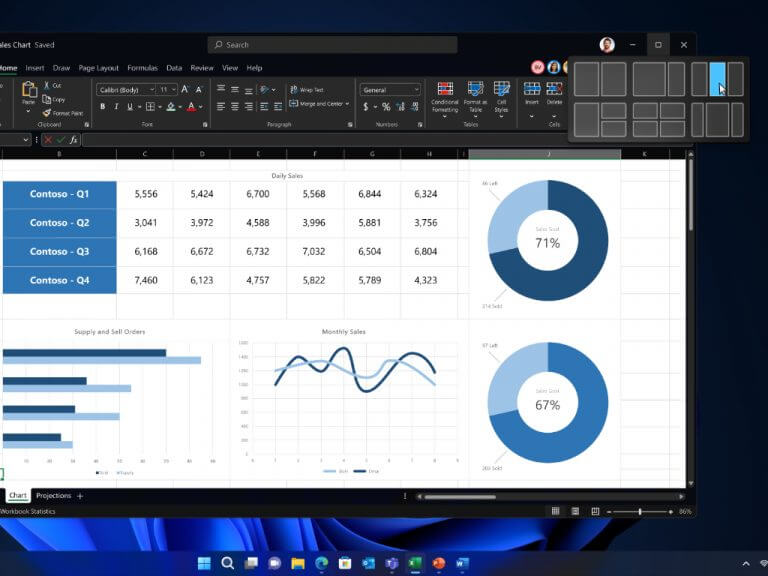Open the Data tab

(174, 68)
